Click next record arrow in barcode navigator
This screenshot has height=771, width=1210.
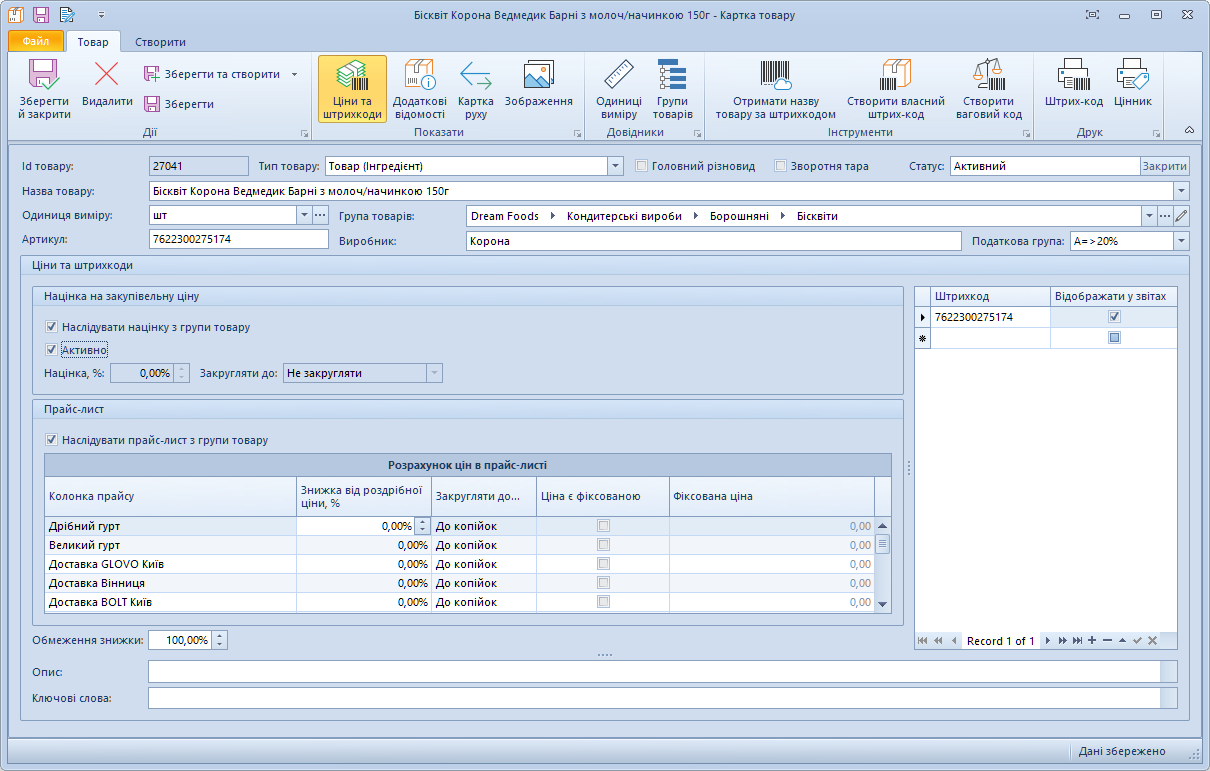(x=1047, y=641)
